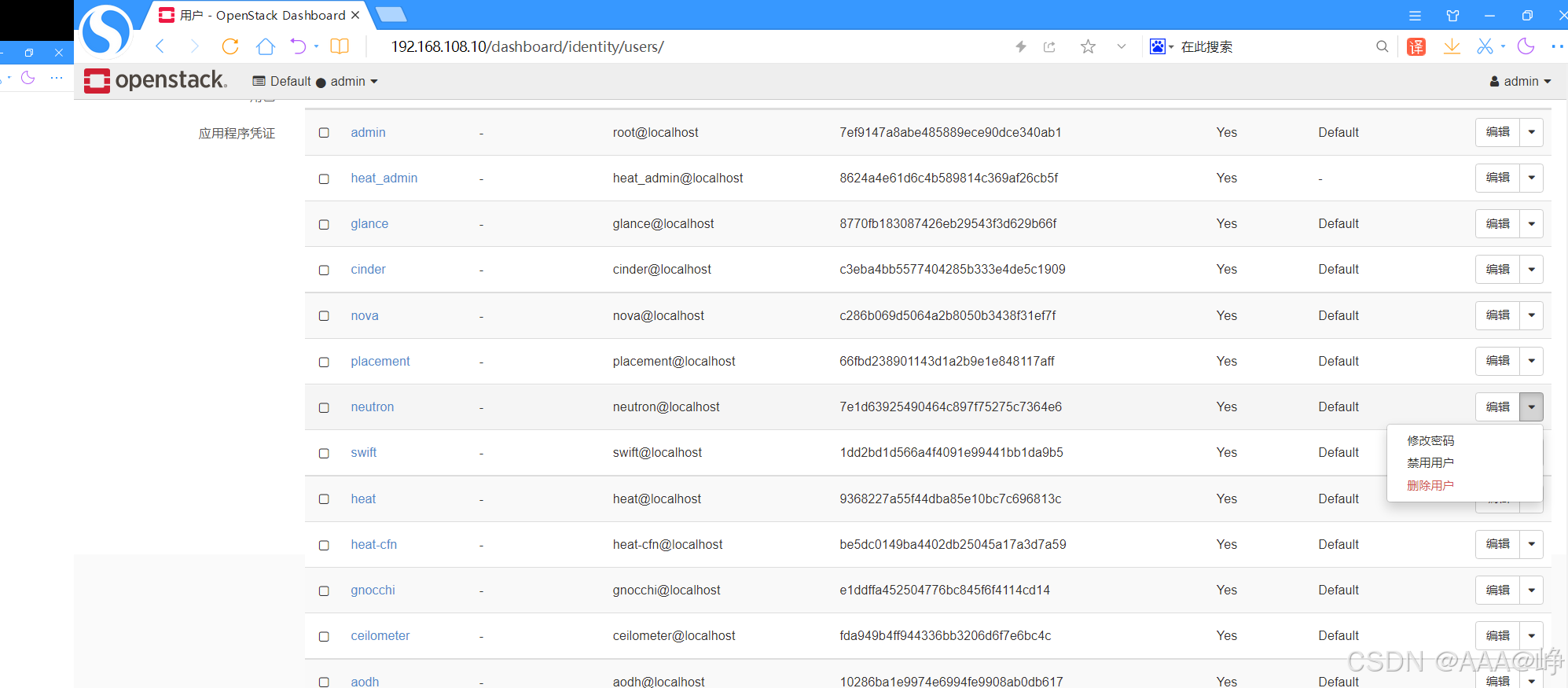Click the ID 7ef9147a8abe485889ece90dce340ab1

(950, 132)
